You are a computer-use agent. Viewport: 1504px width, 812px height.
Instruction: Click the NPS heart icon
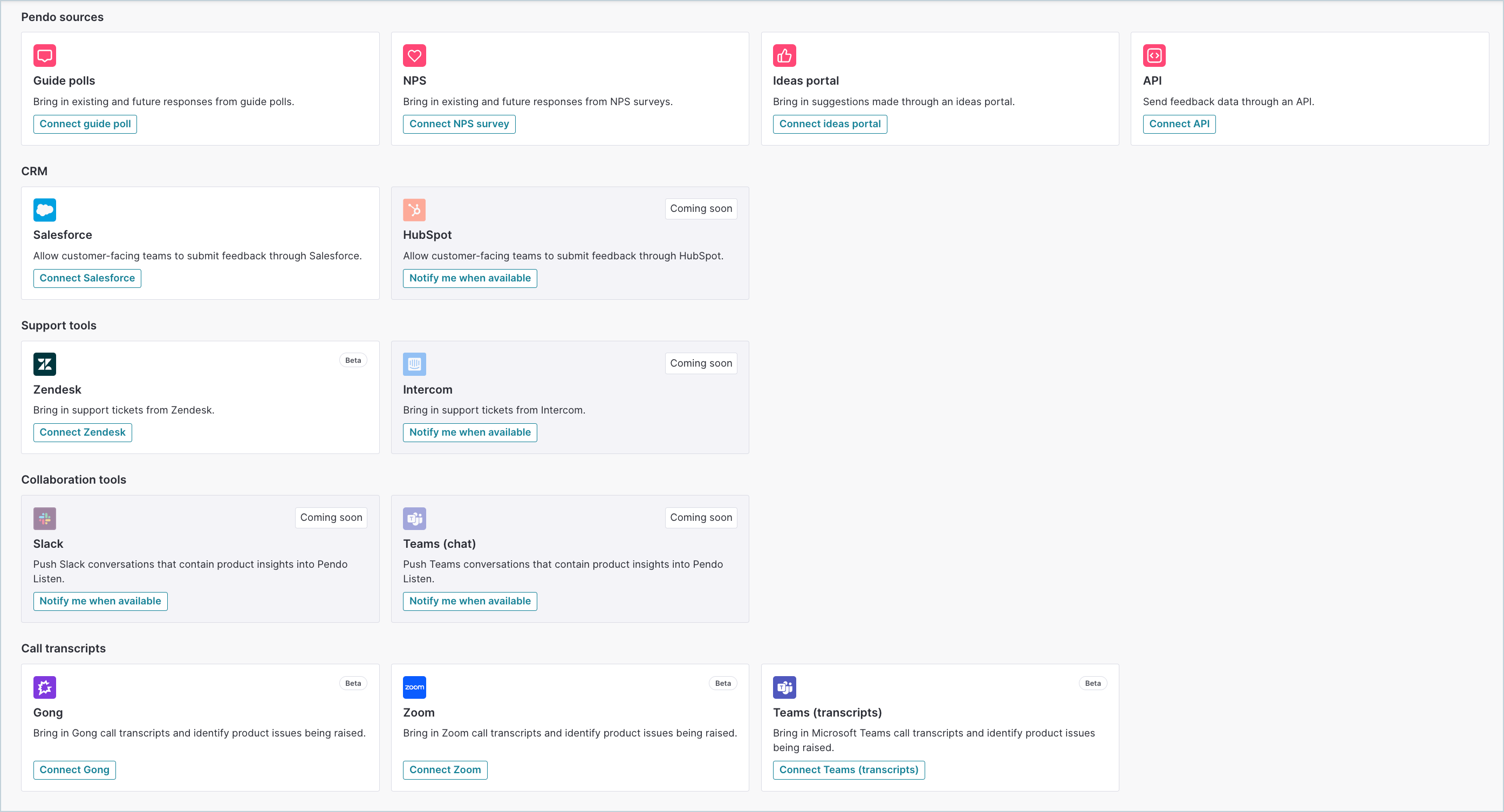coord(414,56)
